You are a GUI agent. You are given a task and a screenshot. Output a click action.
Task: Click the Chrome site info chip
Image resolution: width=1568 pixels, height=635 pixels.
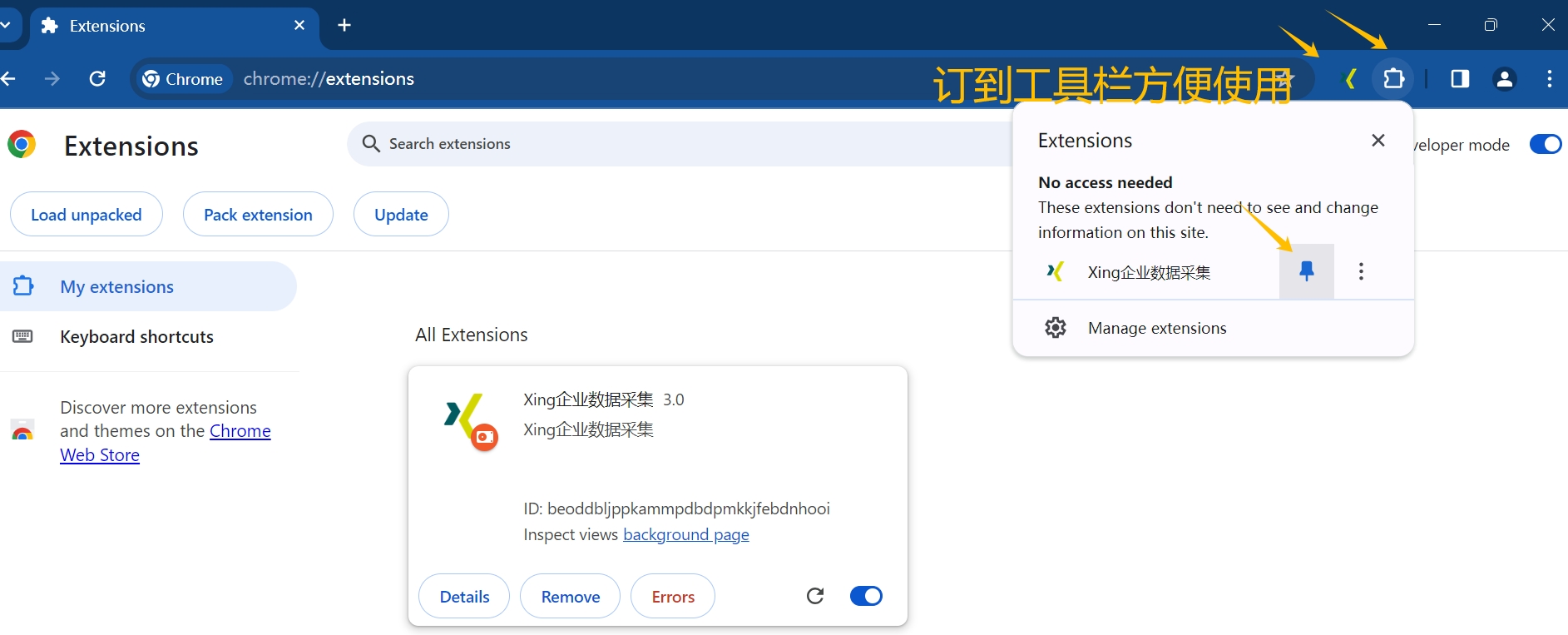[x=183, y=79]
